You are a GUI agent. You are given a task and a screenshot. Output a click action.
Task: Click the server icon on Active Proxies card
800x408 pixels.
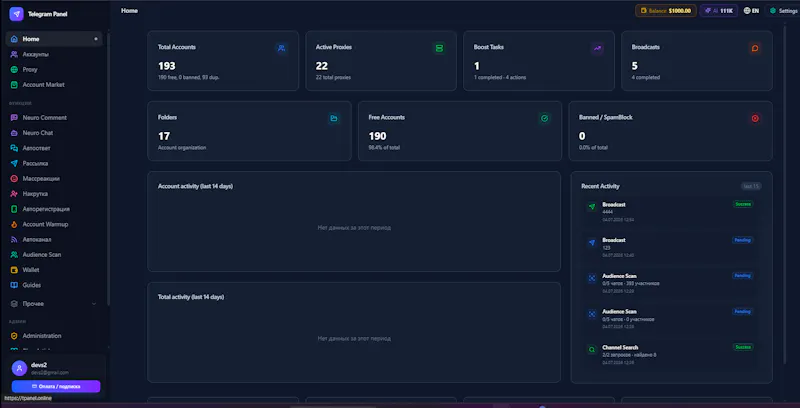click(x=439, y=48)
